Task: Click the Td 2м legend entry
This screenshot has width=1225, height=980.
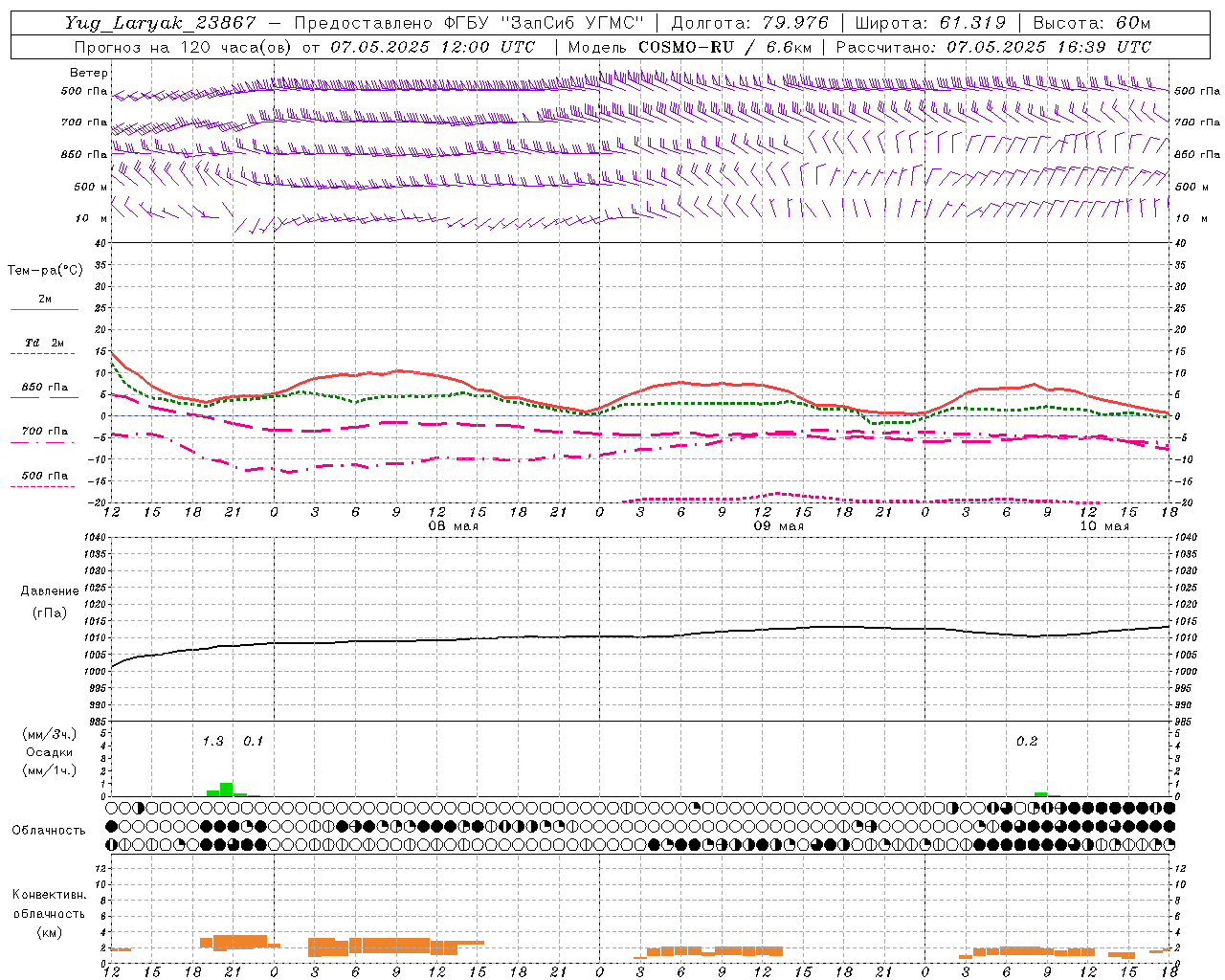Action: coord(44,343)
